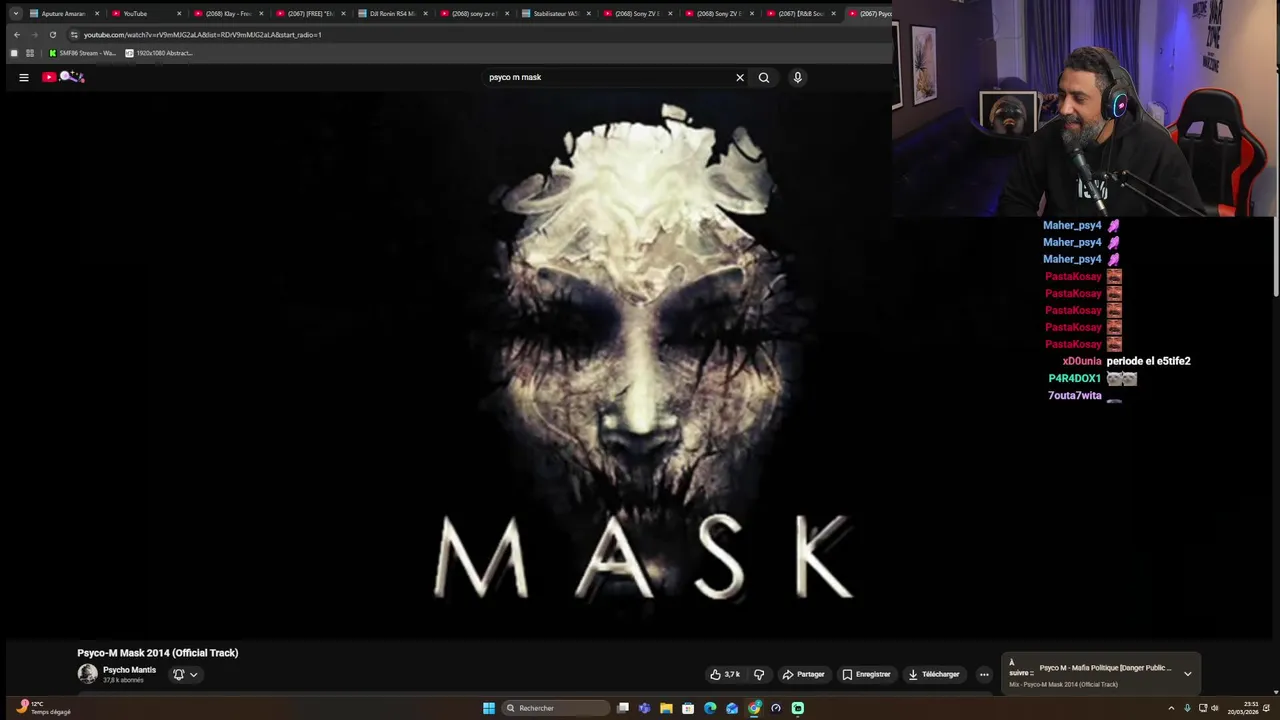
Task: Clear the search box with the X
Action: pos(740,77)
